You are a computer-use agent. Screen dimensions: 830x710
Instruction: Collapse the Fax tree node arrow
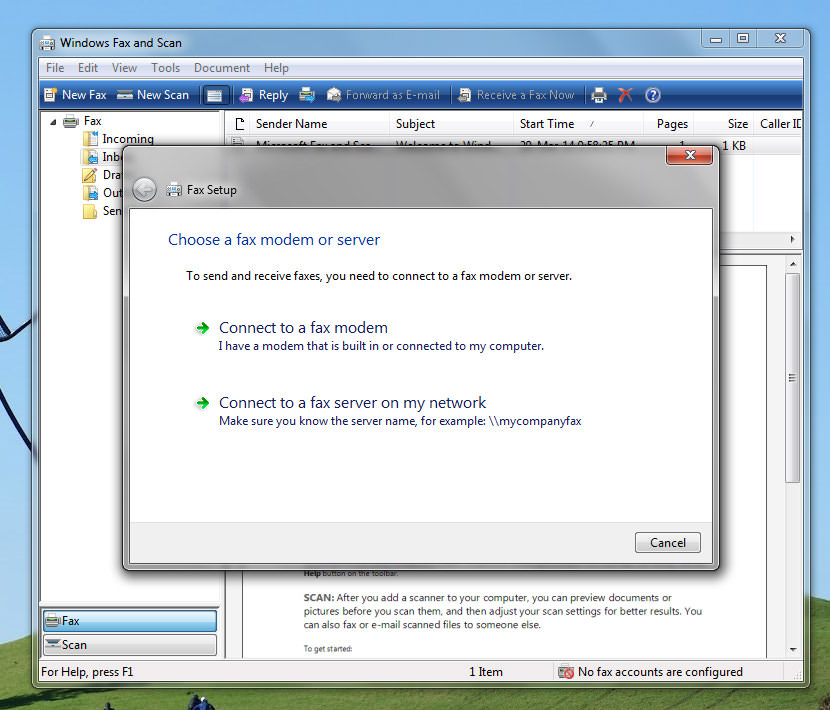[53, 122]
